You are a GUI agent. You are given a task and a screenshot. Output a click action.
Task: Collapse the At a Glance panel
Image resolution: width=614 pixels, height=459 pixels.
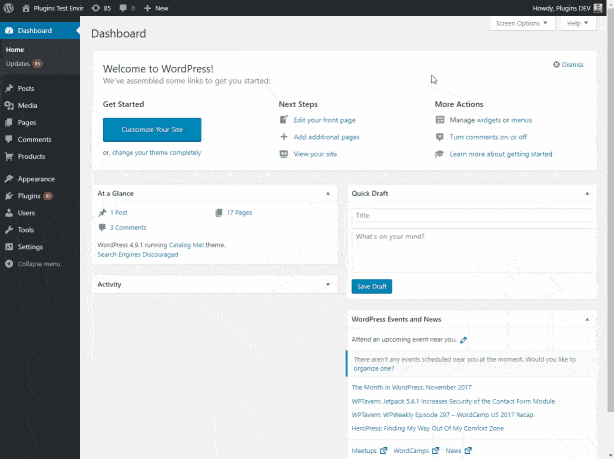[x=328, y=193]
